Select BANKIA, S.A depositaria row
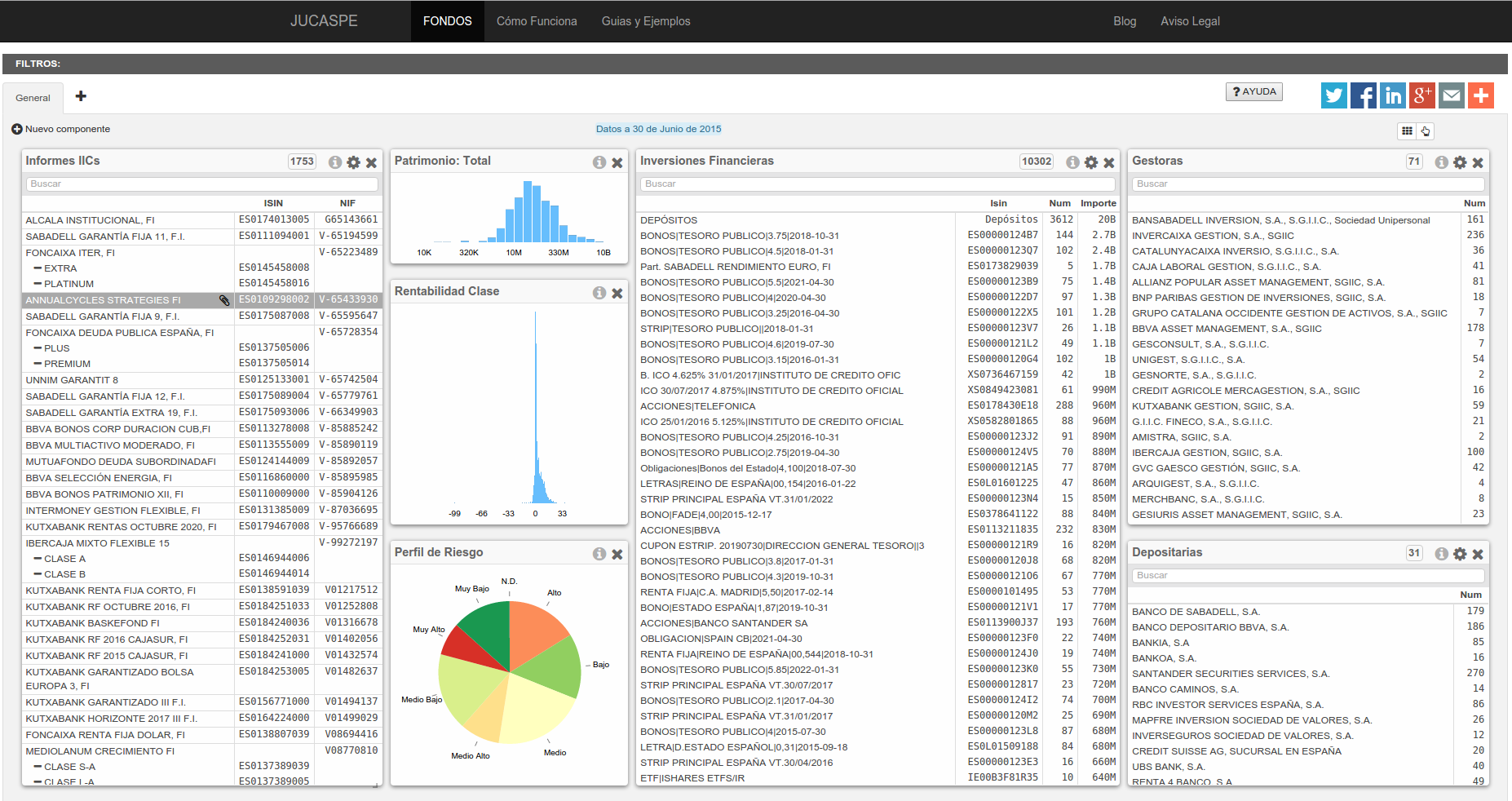This screenshot has width=1512, height=801. pos(1308,642)
